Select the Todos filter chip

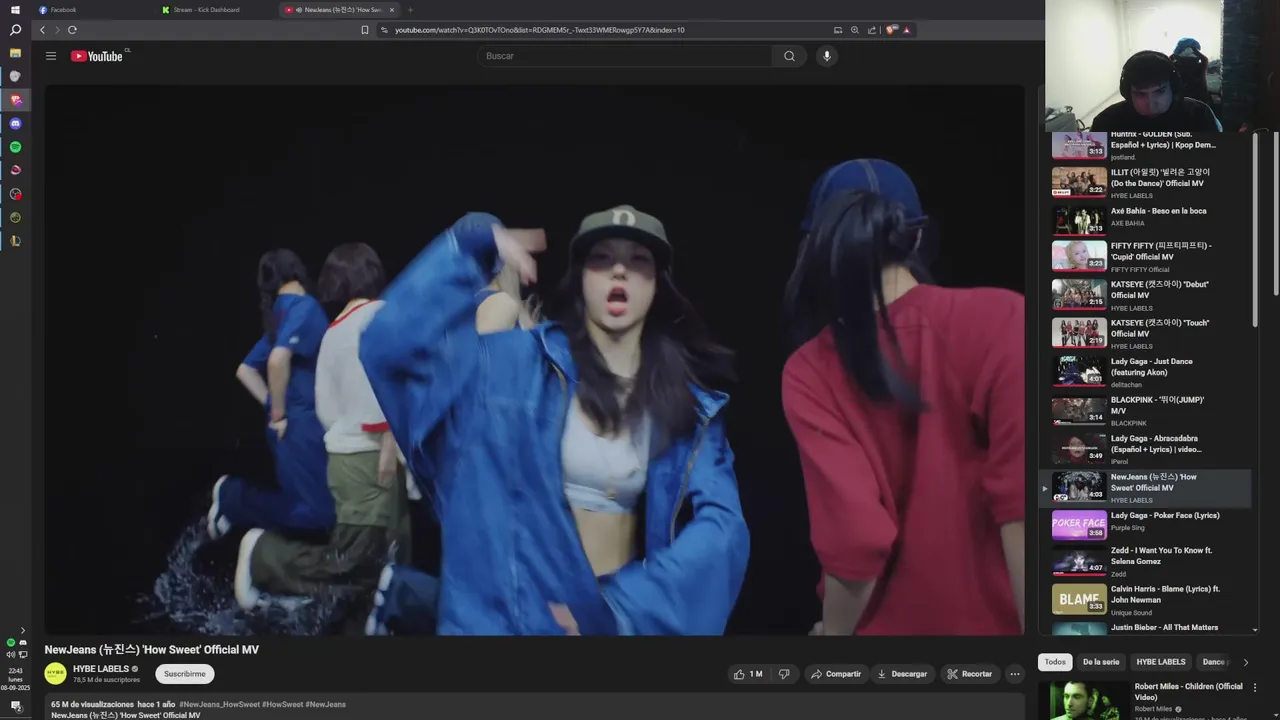tap(1055, 662)
